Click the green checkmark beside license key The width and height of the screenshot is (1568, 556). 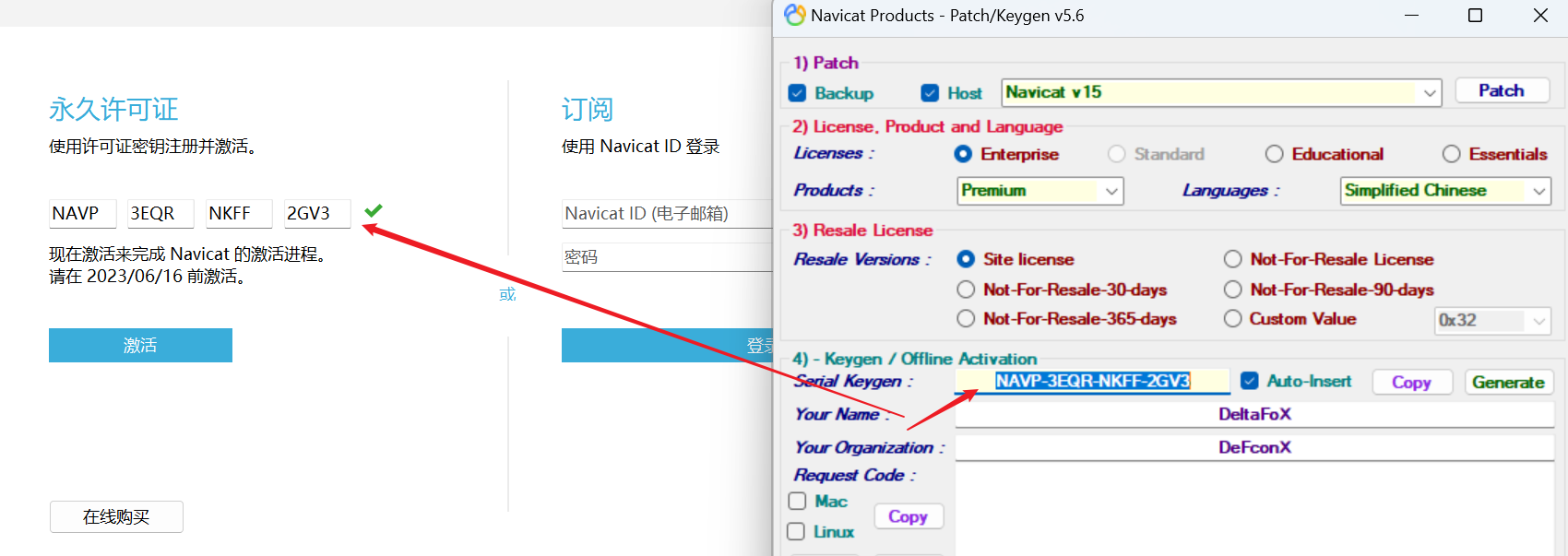click(x=374, y=211)
